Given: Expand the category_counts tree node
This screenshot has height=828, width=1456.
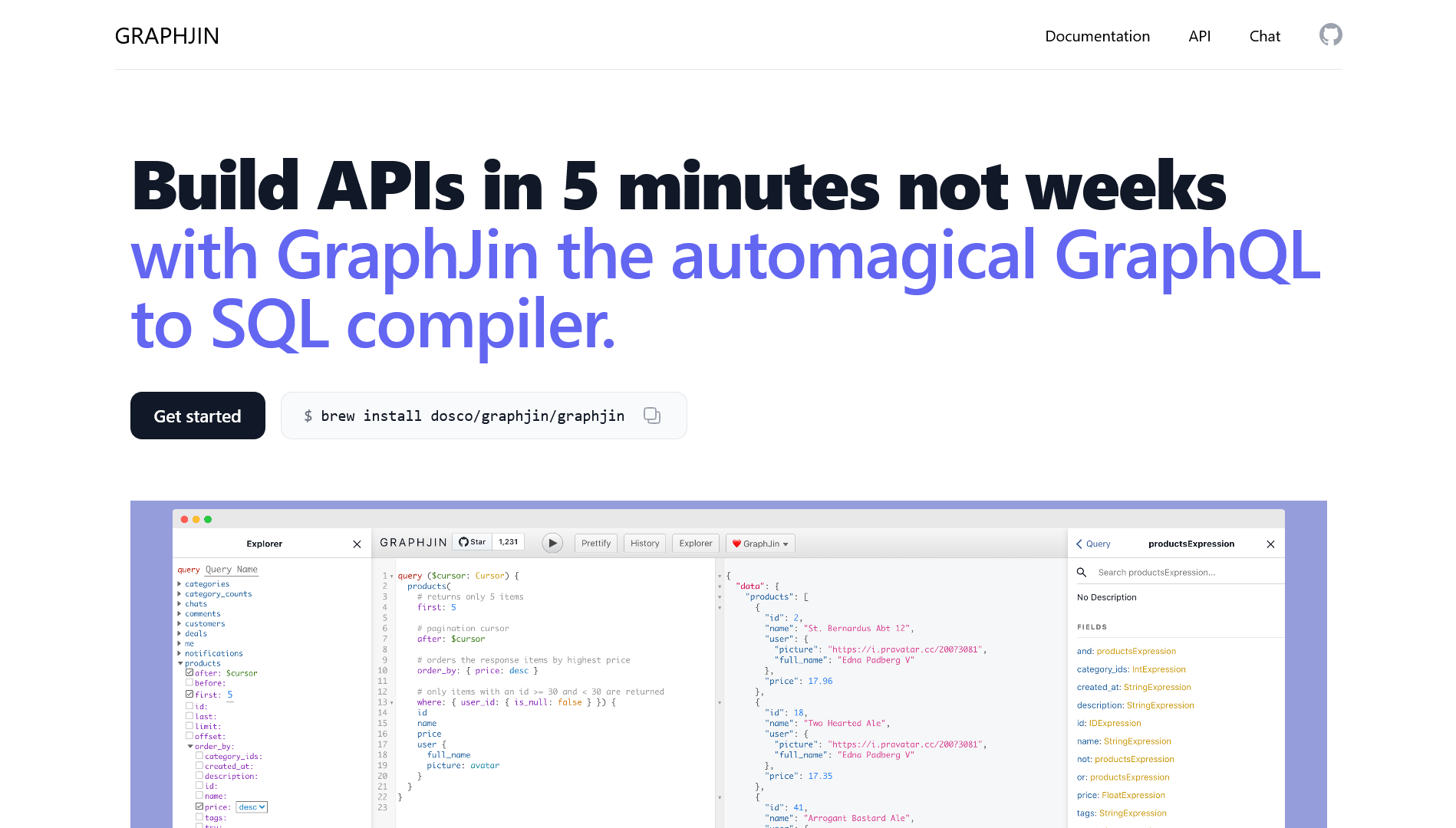Looking at the screenshot, I should (180, 594).
